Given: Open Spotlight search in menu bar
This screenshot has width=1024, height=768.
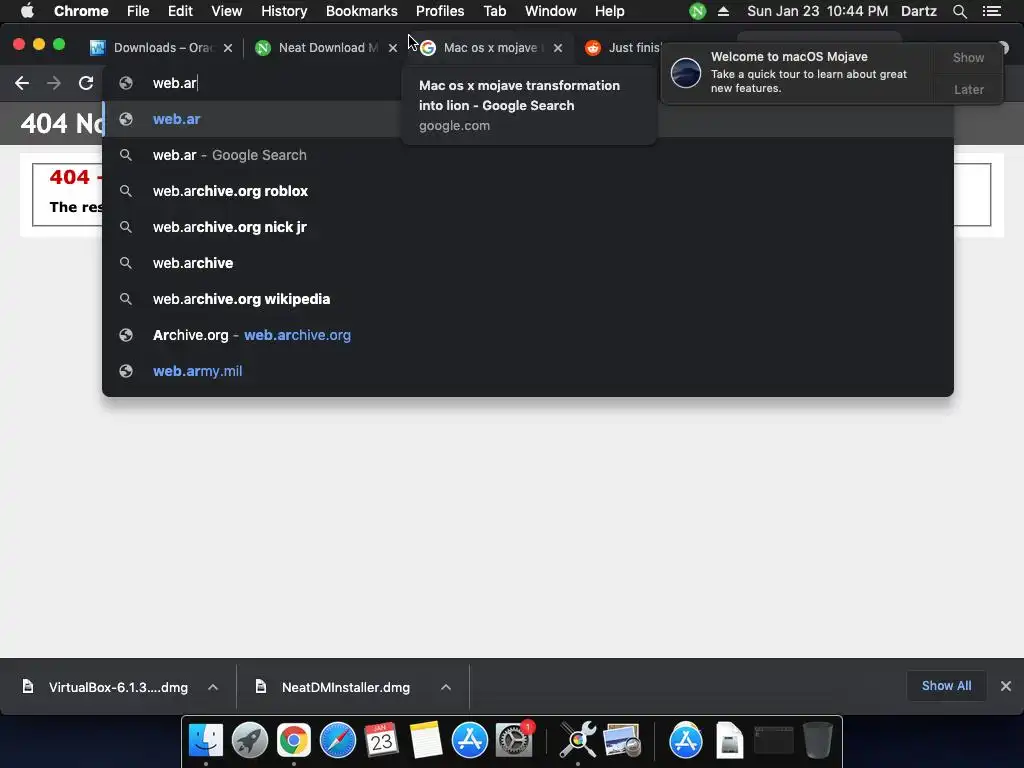Looking at the screenshot, I should click(x=959, y=11).
